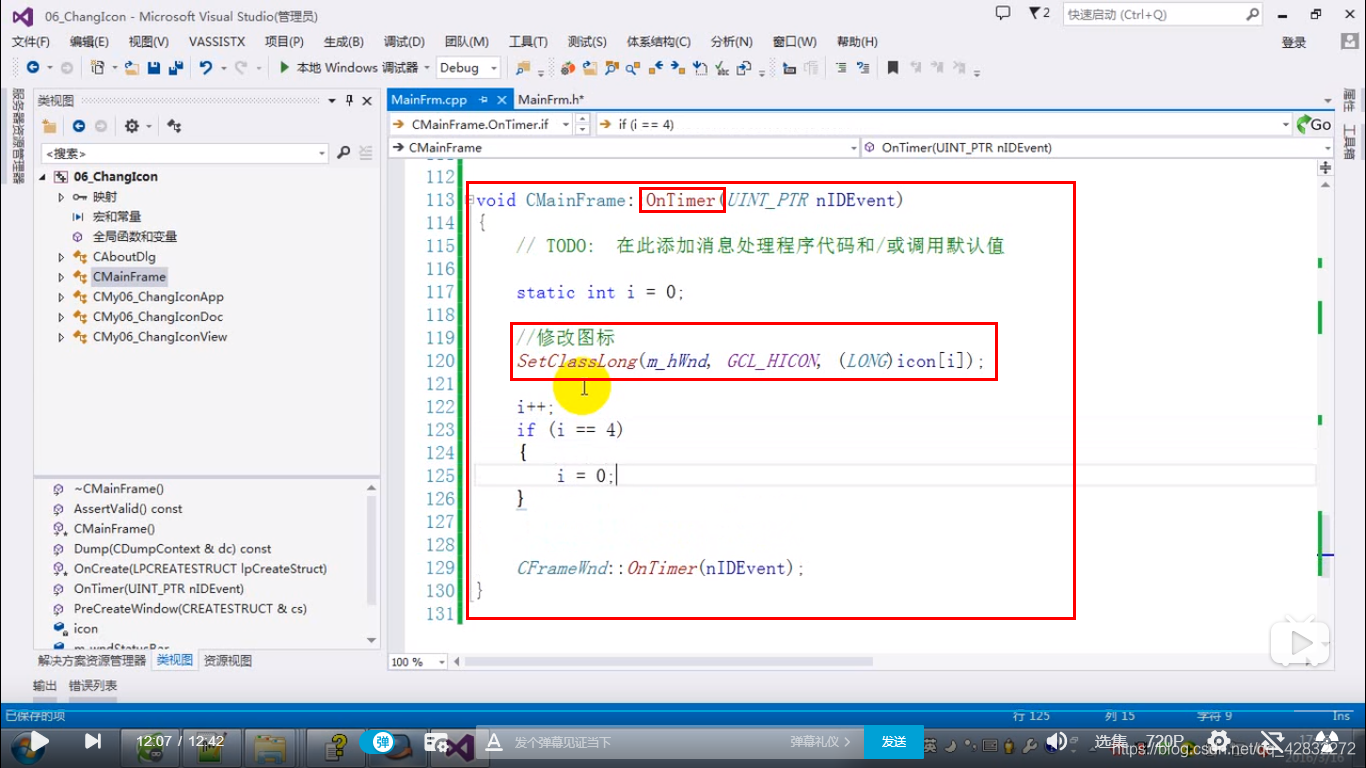
Task: Click the 登录 sign-in link
Action: pos(1294,42)
